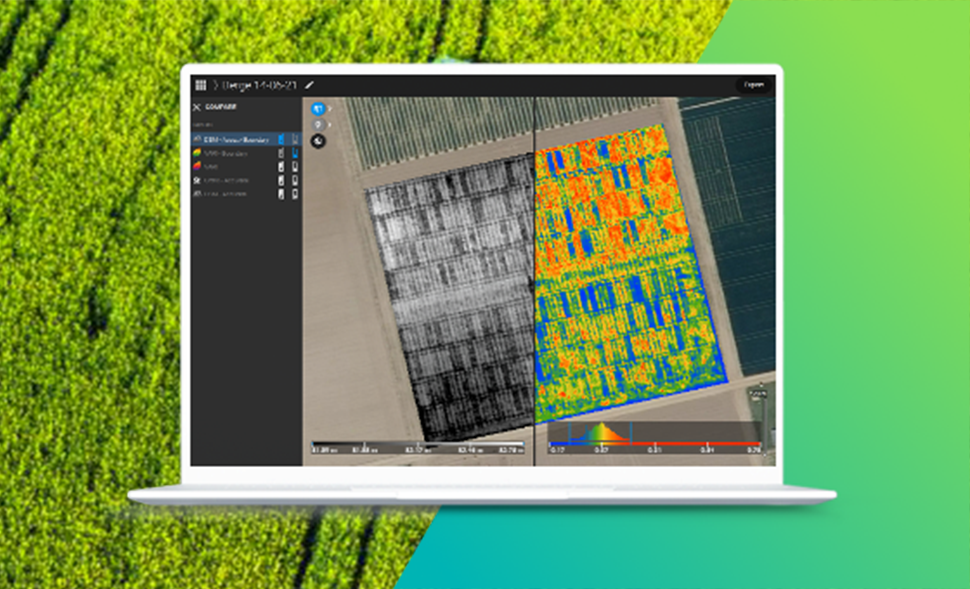Viewport: 970px width, 589px height.
Task: Toggle the fifth layer's right-pane display button
Action: [295, 194]
